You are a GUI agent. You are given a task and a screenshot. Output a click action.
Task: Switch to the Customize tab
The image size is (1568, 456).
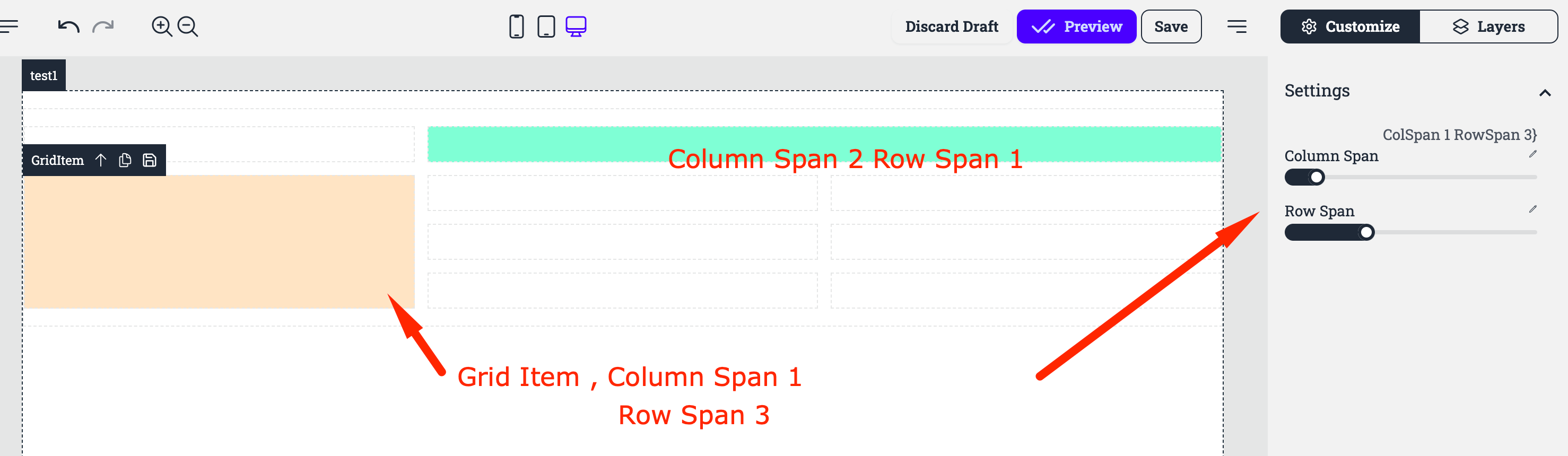tap(1350, 27)
